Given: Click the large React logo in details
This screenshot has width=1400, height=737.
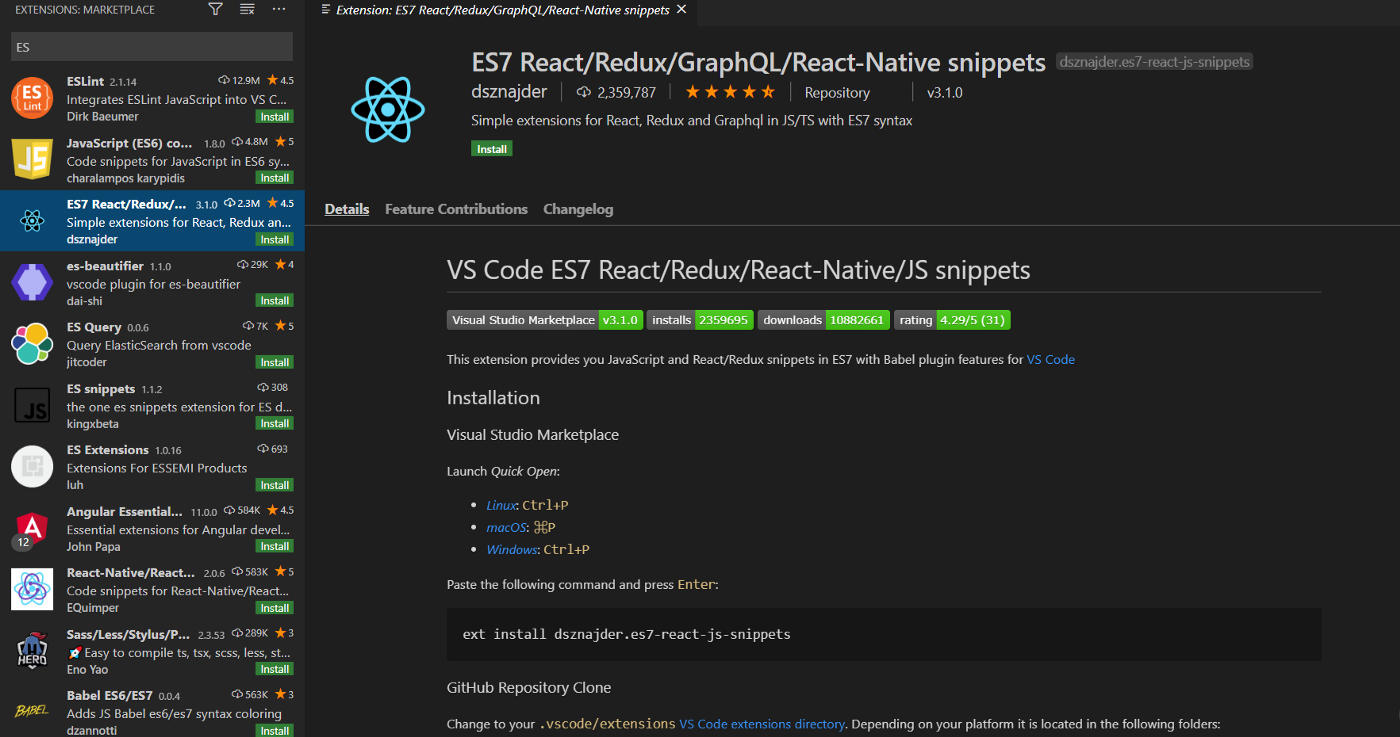Looking at the screenshot, I should coord(388,109).
